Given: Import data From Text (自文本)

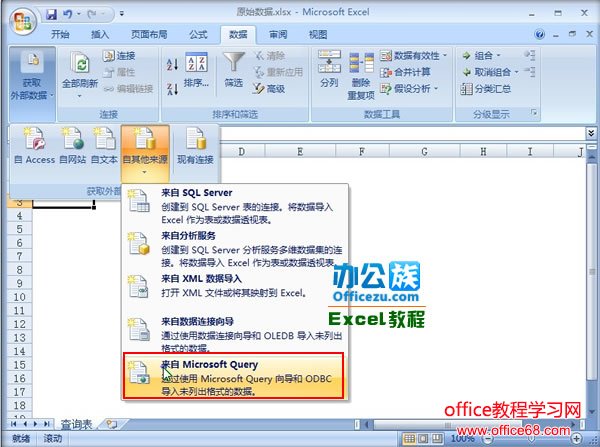Looking at the screenshot, I should [x=104, y=147].
